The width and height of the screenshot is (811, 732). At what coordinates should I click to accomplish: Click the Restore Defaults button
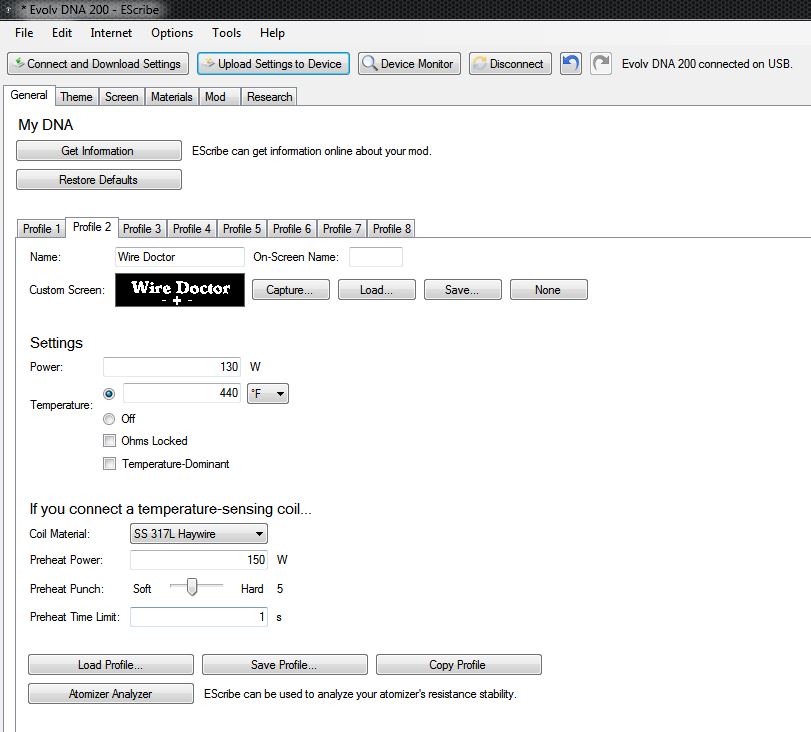click(x=99, y=180)
